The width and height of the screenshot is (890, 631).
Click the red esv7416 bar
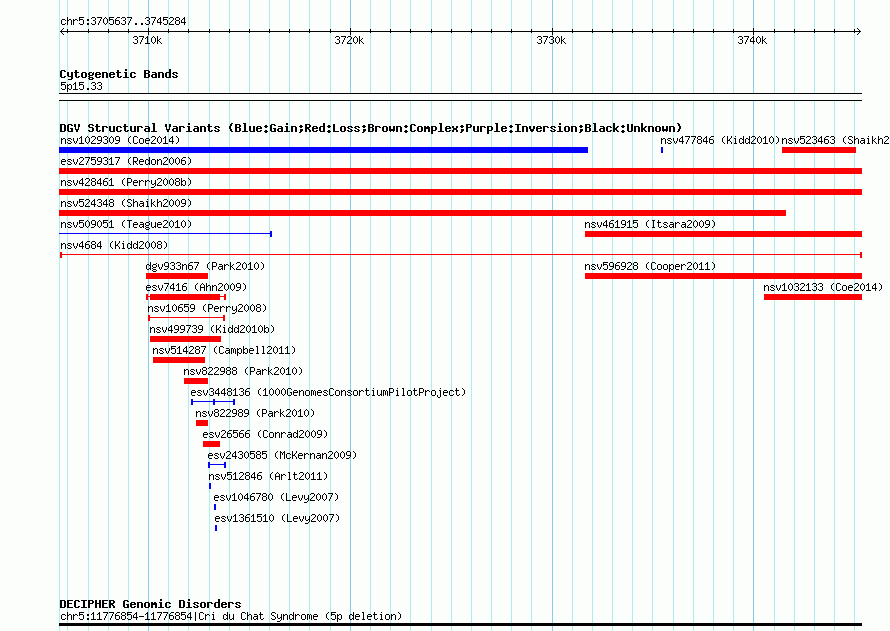pyautogui.click(x=186, y=297)
